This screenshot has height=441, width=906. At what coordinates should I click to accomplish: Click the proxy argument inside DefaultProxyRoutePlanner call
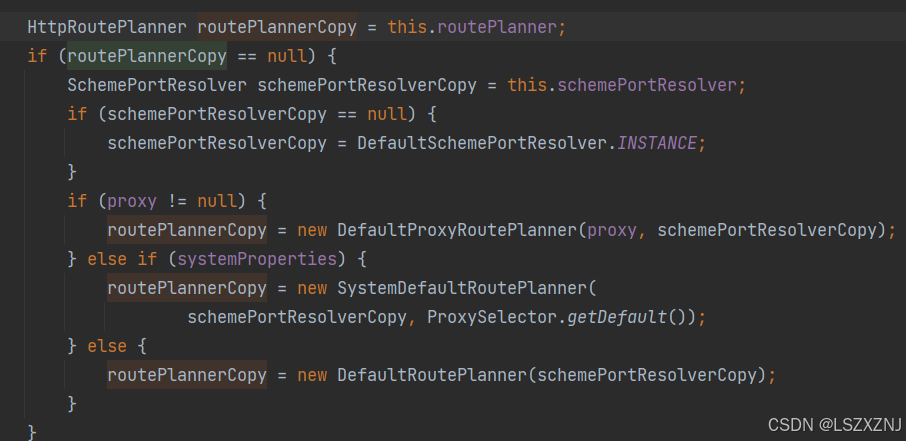pyautogui.click(x=612, y=230)
